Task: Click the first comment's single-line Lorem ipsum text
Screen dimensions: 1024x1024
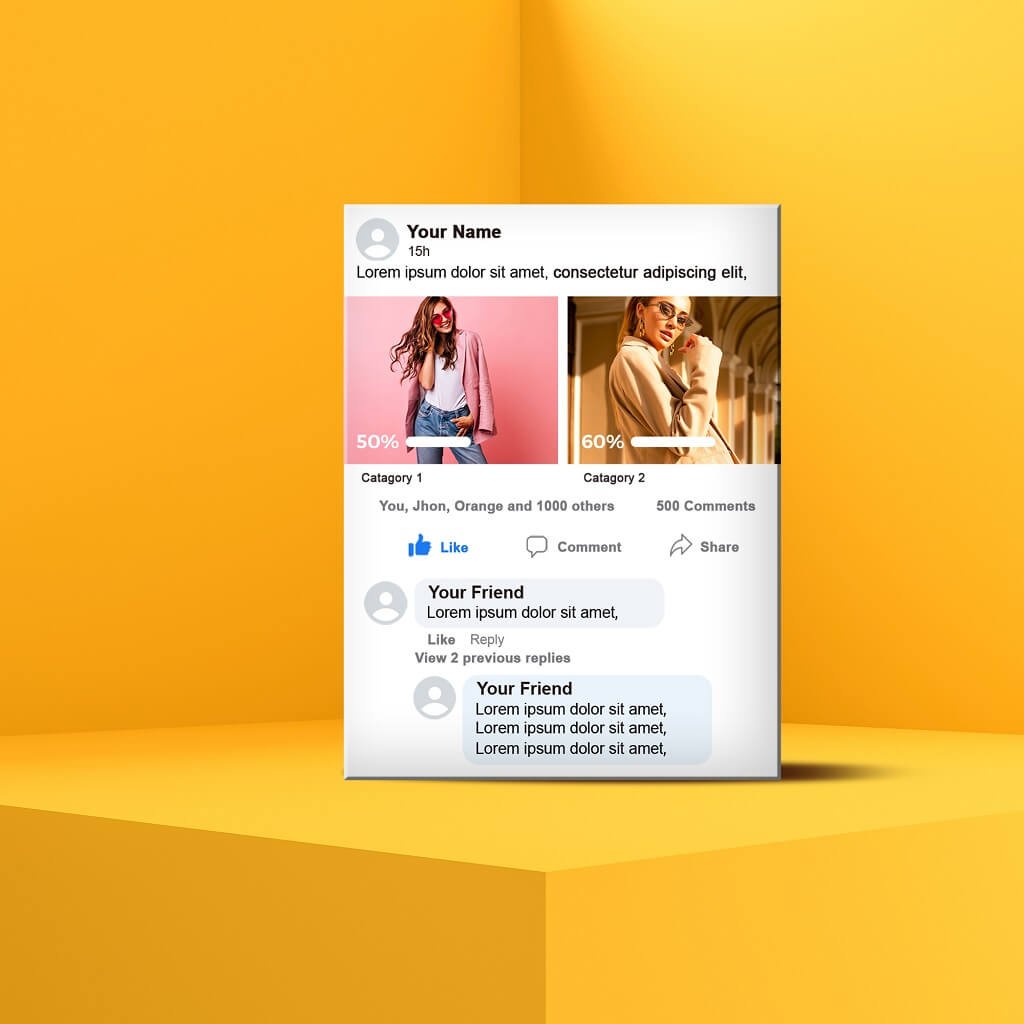Action: pyautogui.click(x=522, y=613)
